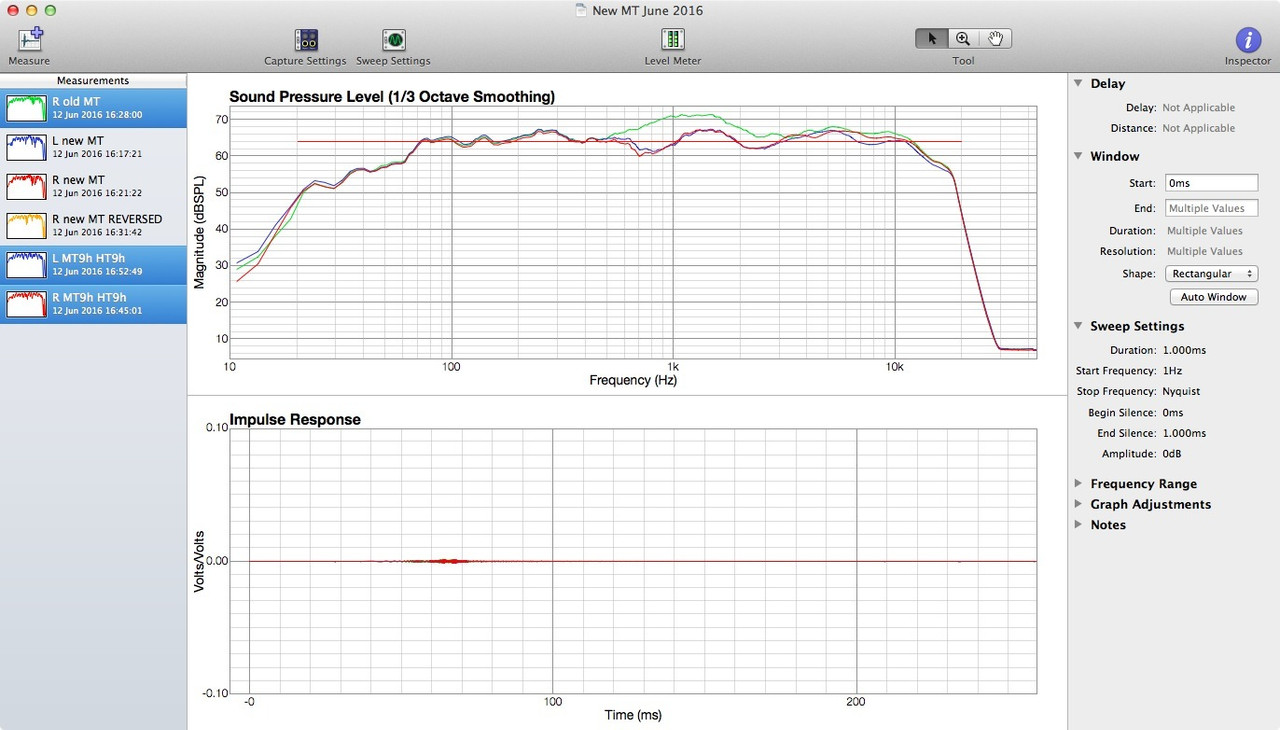Collapse the Delay section
This screenshot has height=730, width=1280.
pyautogui.click(x=1079, y=84)
